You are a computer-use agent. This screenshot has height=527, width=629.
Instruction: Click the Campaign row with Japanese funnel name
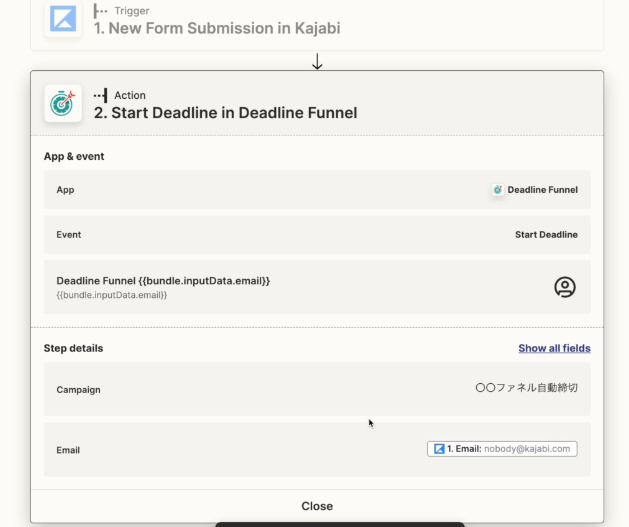coord(317,389)
